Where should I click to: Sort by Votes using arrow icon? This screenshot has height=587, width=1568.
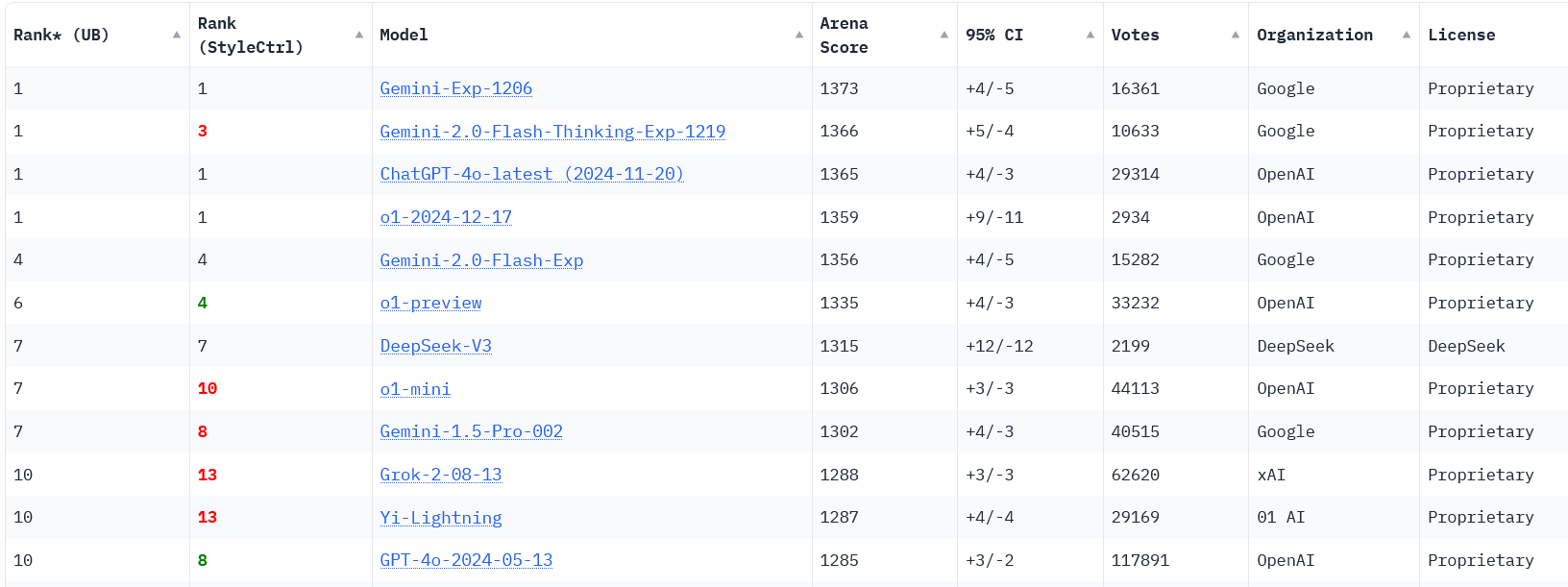tap(1236, 35)
